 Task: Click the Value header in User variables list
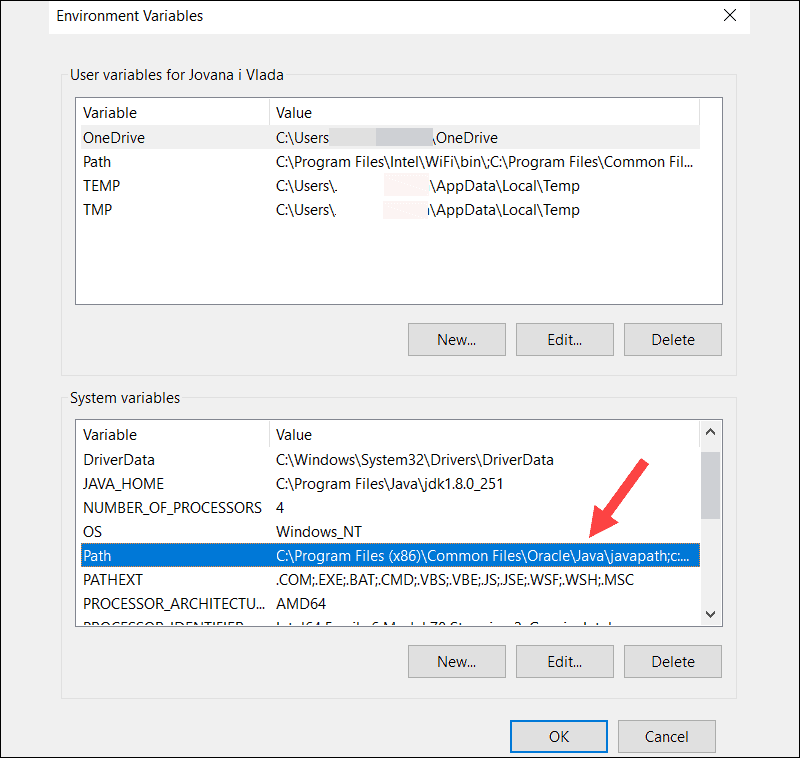[484, 113]
